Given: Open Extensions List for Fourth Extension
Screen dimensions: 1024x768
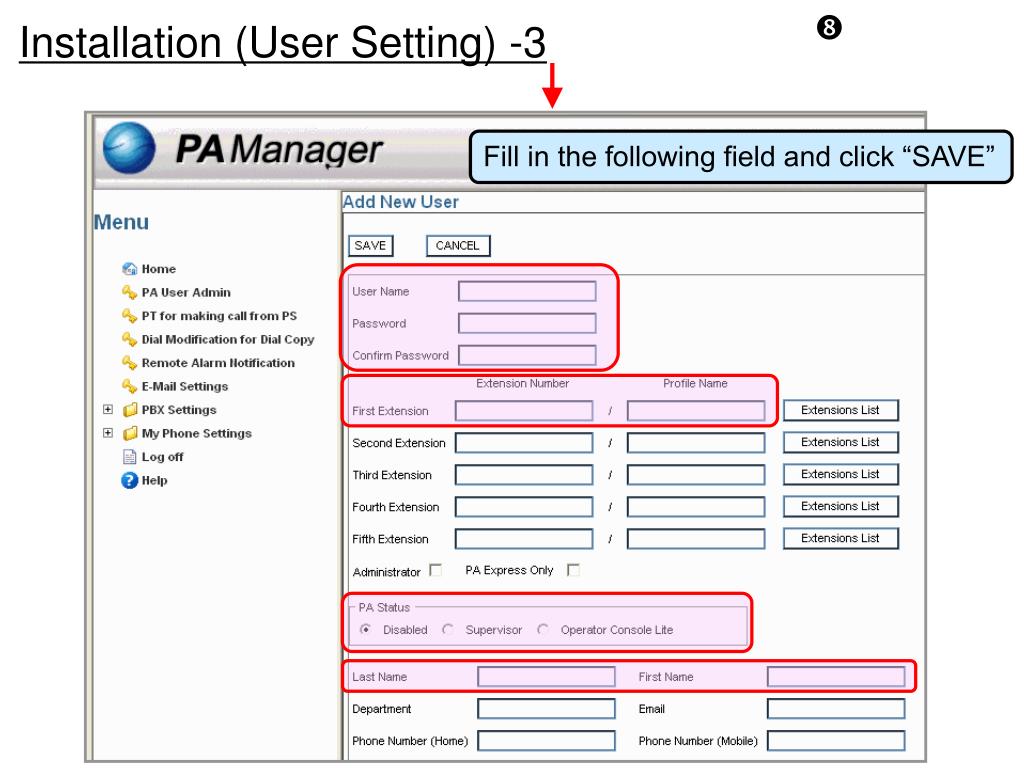Looking at the screenshot, I should coord(840,506).
